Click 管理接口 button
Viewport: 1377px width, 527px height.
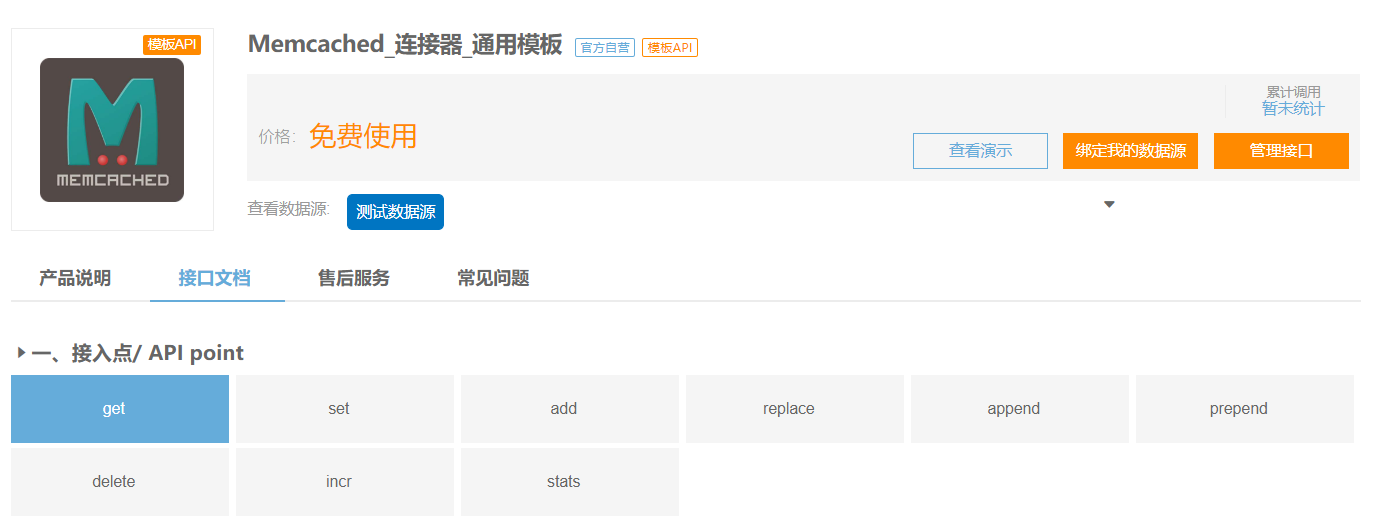1281,151
